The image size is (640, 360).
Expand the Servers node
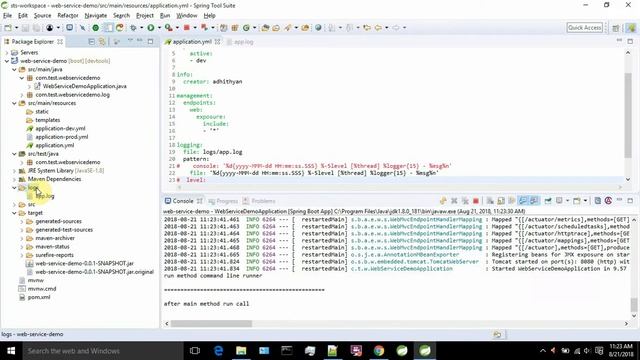(x=7, y=53)
